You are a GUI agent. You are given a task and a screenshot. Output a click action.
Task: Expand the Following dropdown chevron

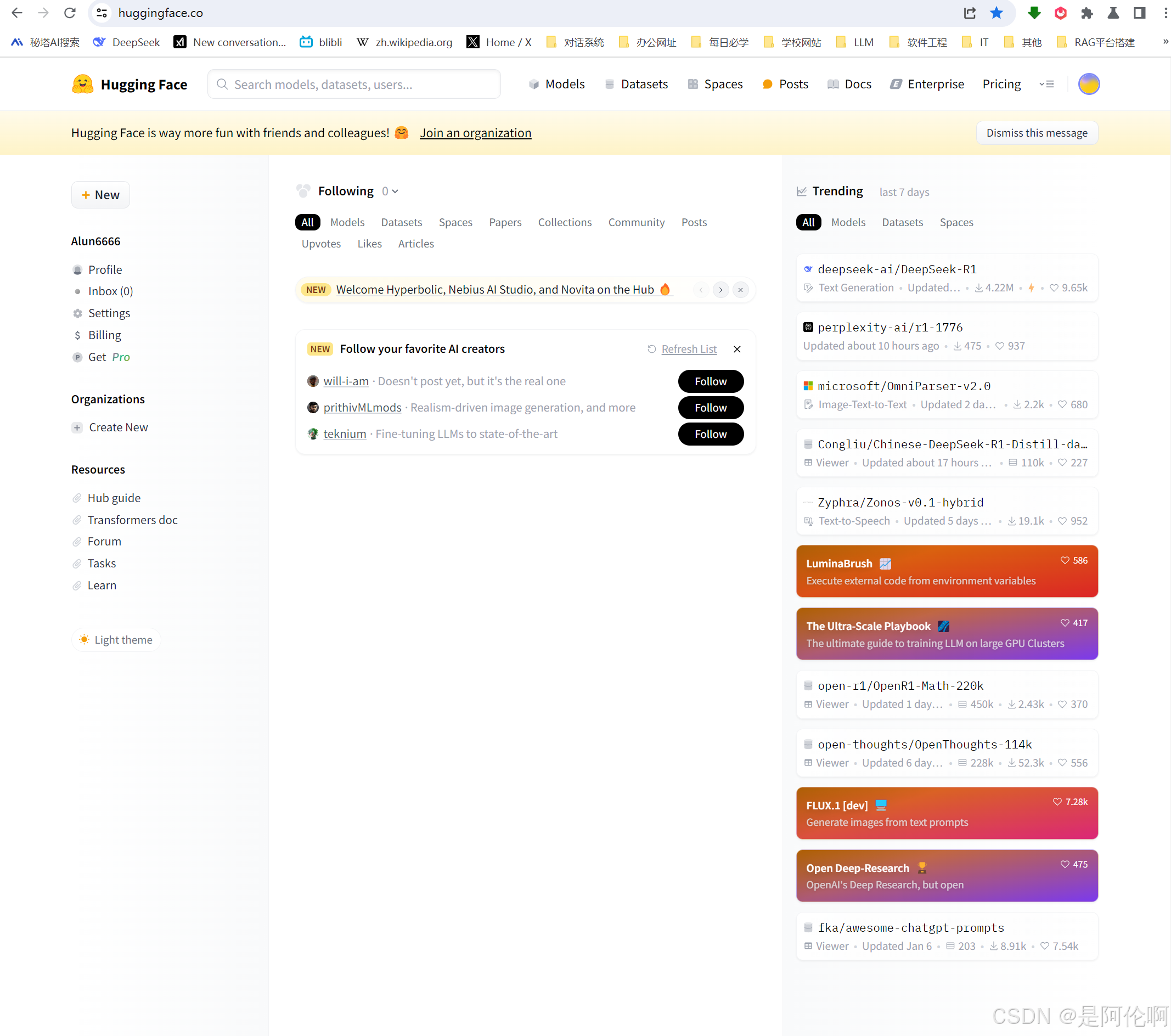pyautogui.click(x=395, y=192)
